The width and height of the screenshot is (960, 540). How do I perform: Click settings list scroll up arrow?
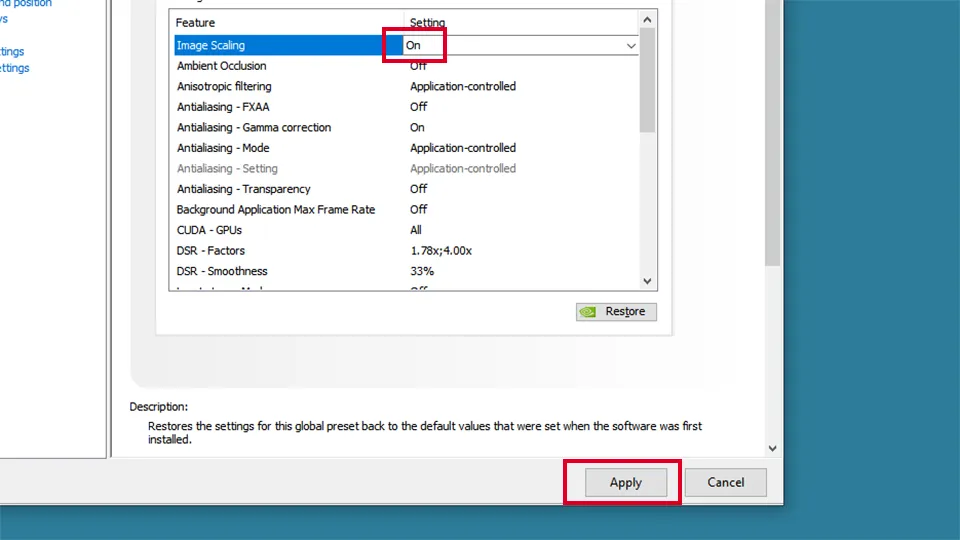647,20
